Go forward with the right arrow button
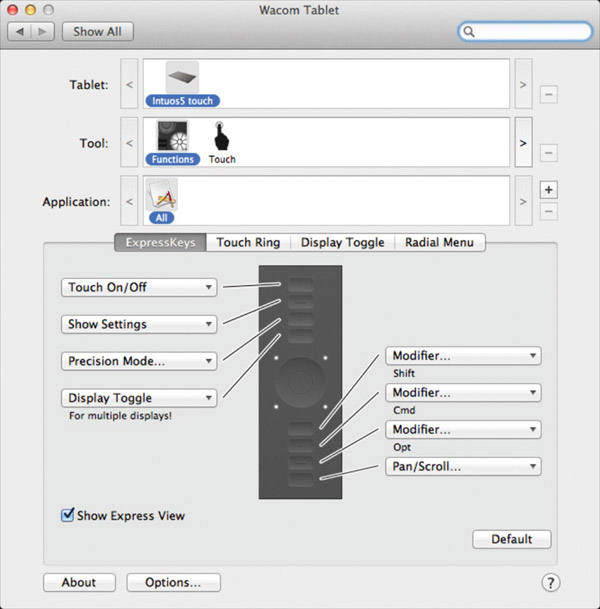The height and width of the screenshot is (609, 600). [x=43, y=31]
